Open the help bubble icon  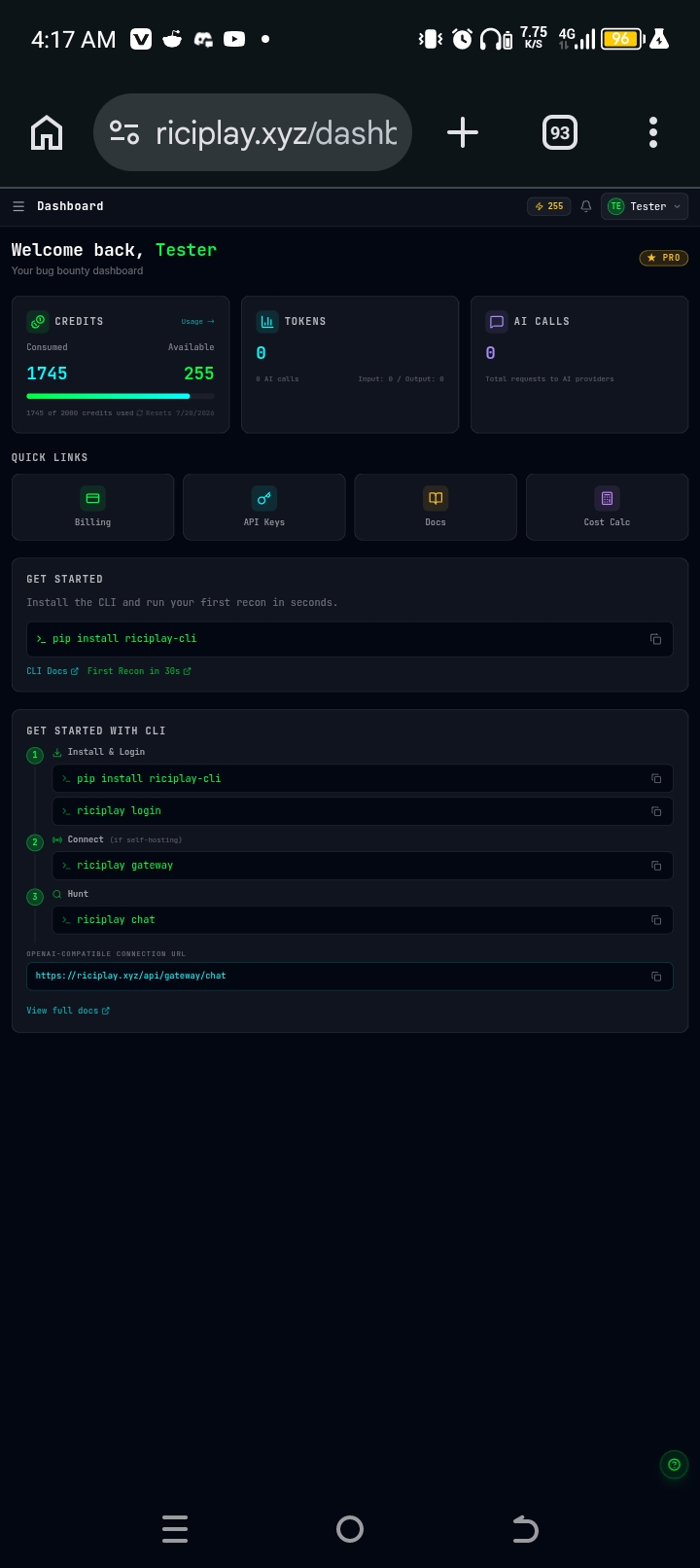coord(674,1464)
